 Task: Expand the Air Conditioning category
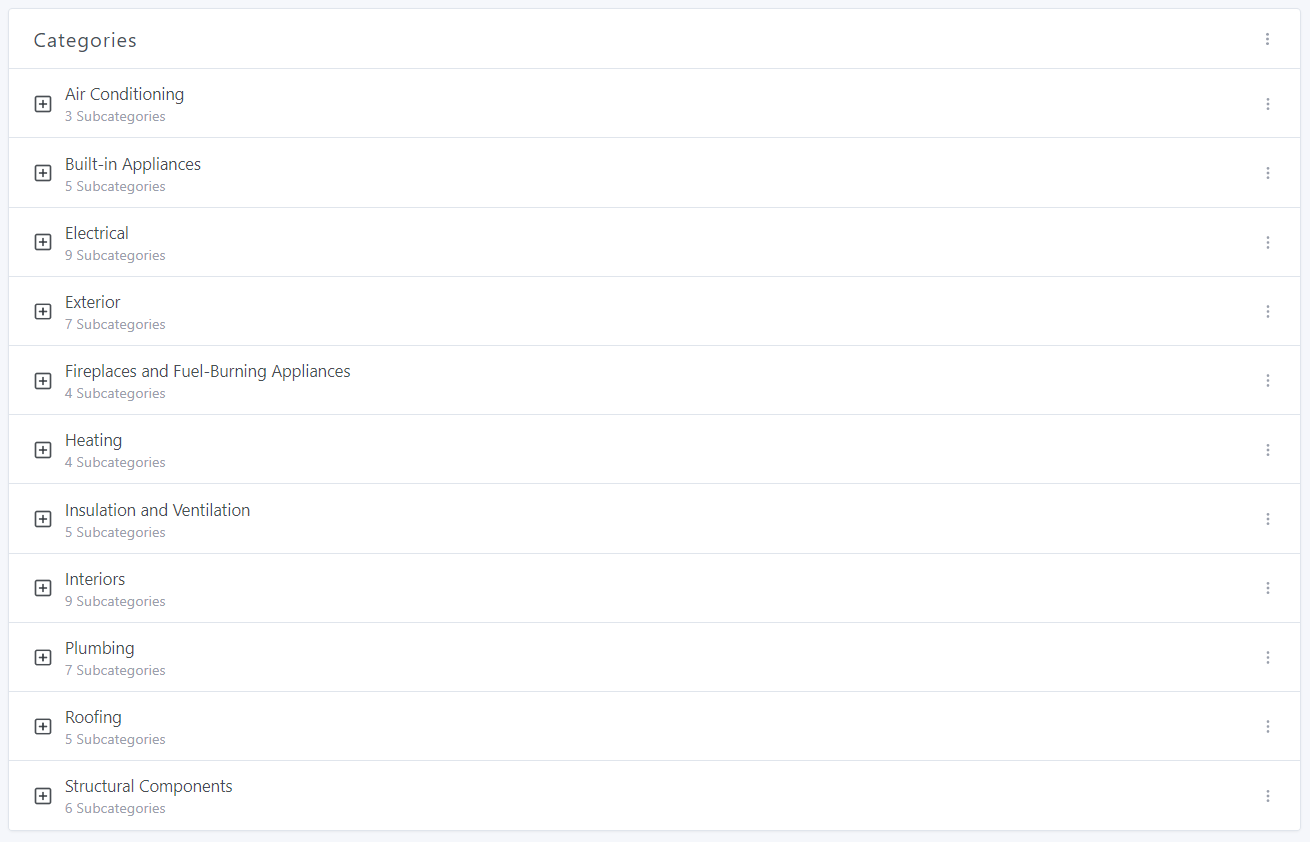click(x=43, y=104)
